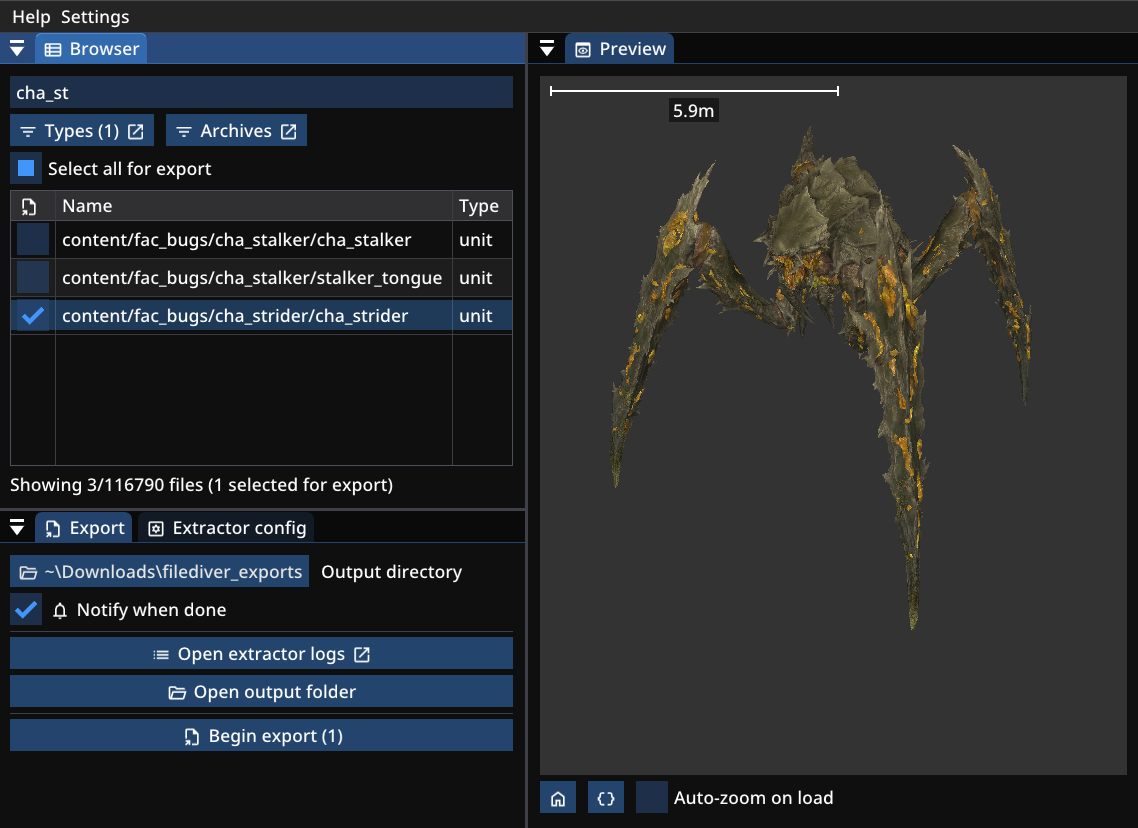
Task: Click the pop-out icon on Types filter
Action: pos(136,131)
